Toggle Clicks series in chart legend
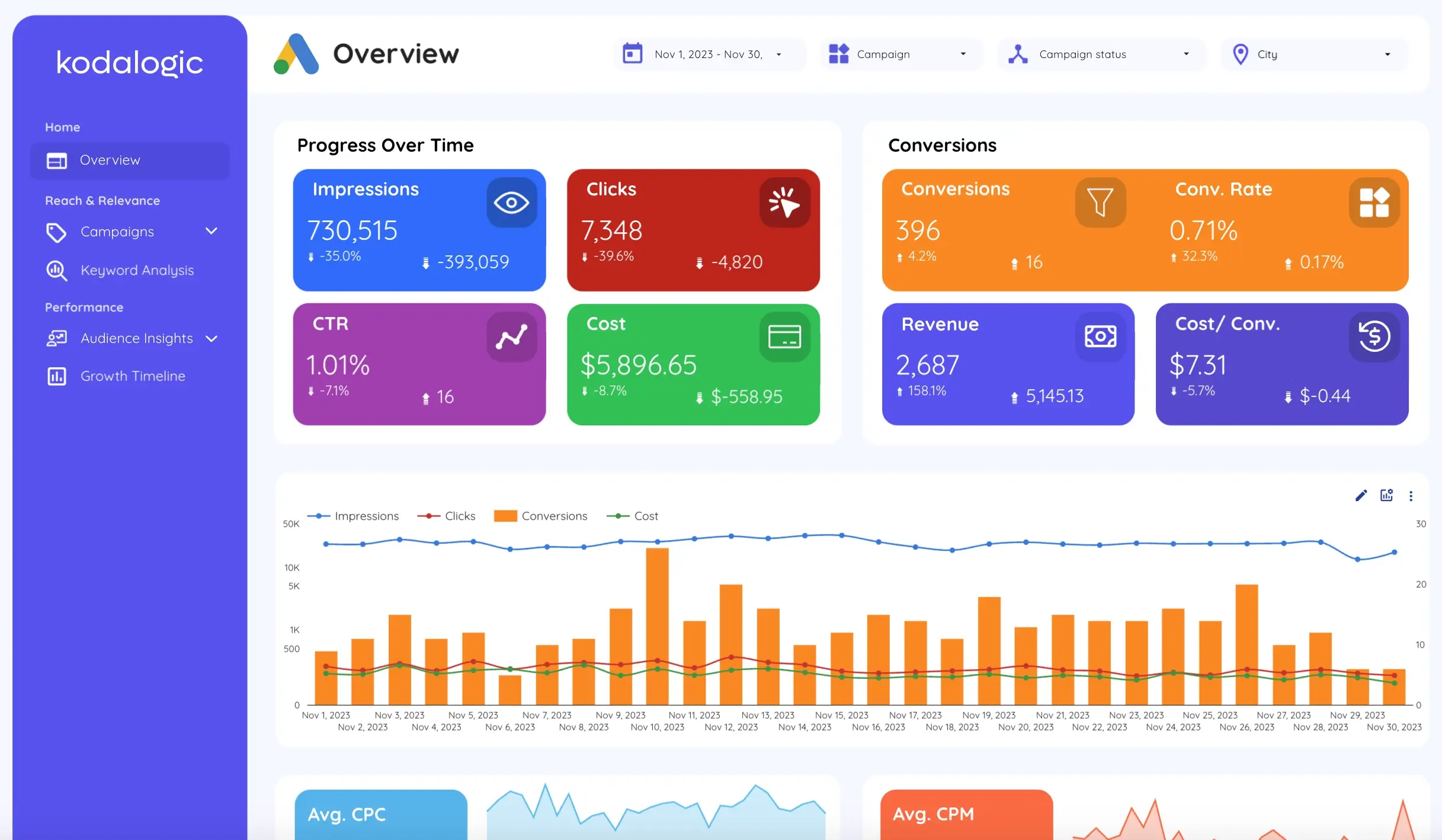This screenshot has height=840, width=1442. coord(446,516)
